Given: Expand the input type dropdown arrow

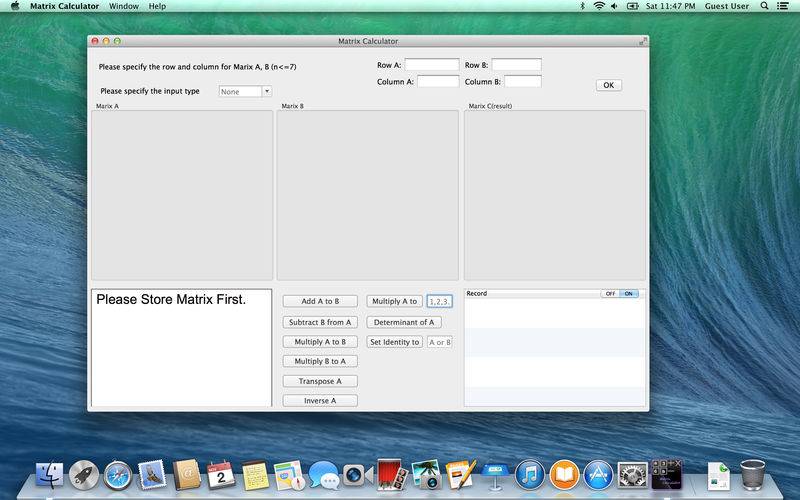Looking at the screenshot, I should 267,91.
